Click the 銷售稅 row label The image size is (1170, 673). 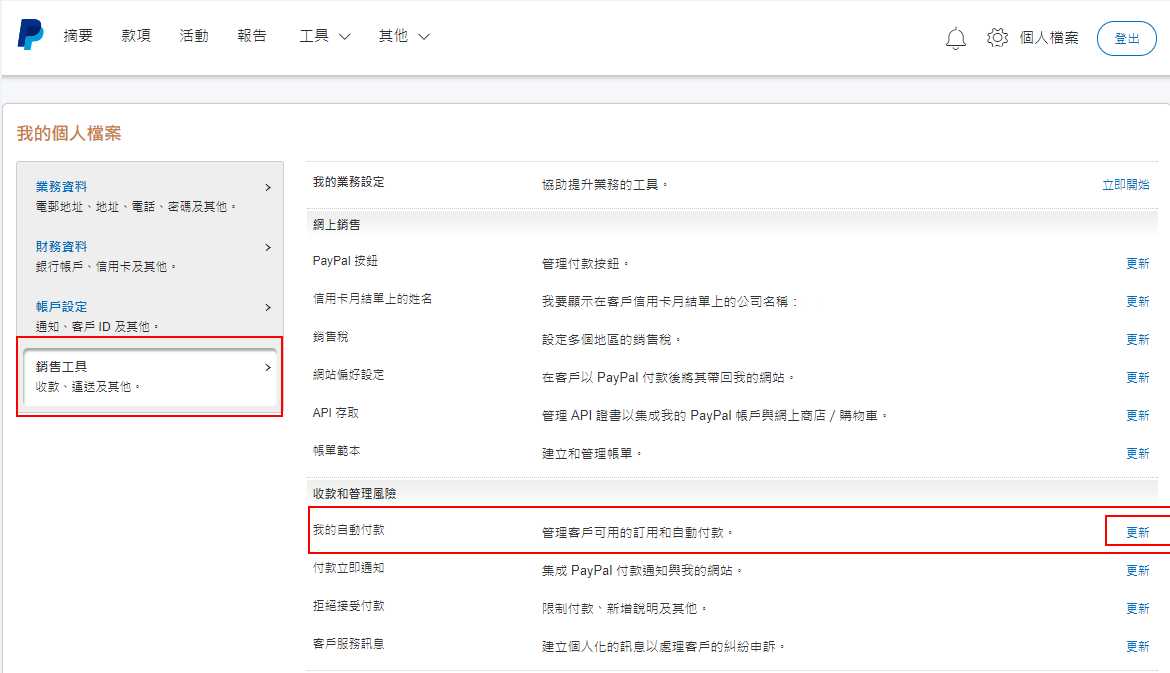[331, 336]
